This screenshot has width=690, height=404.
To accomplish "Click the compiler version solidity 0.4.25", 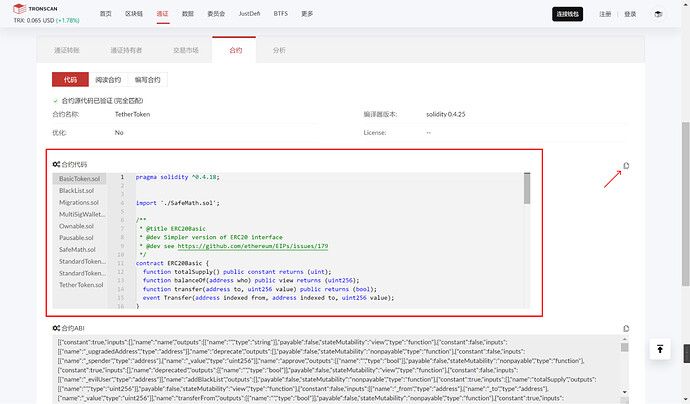I will 445,114.
